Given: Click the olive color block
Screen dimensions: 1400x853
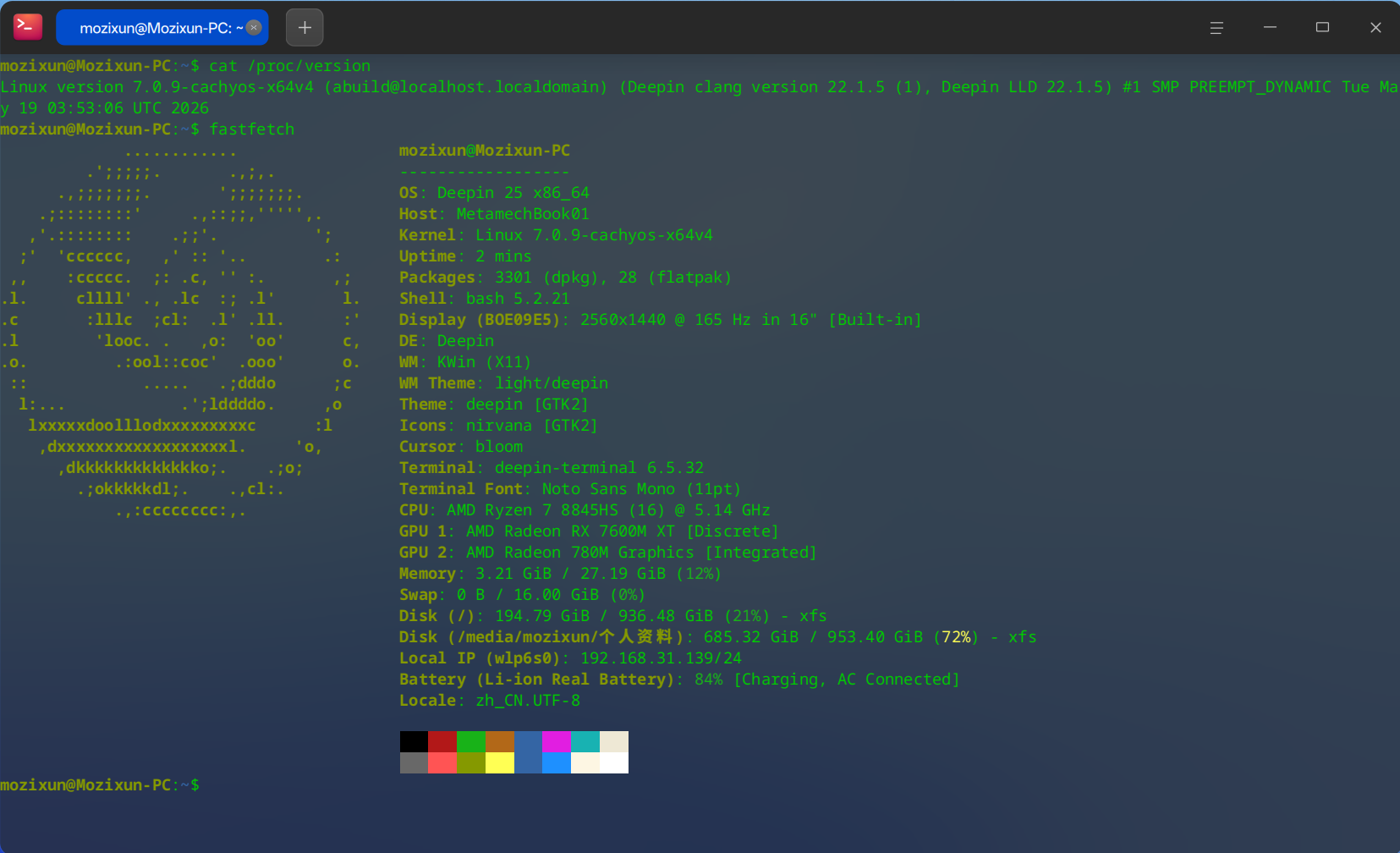Looking at the screenshot, I should [x=471, y=763].
